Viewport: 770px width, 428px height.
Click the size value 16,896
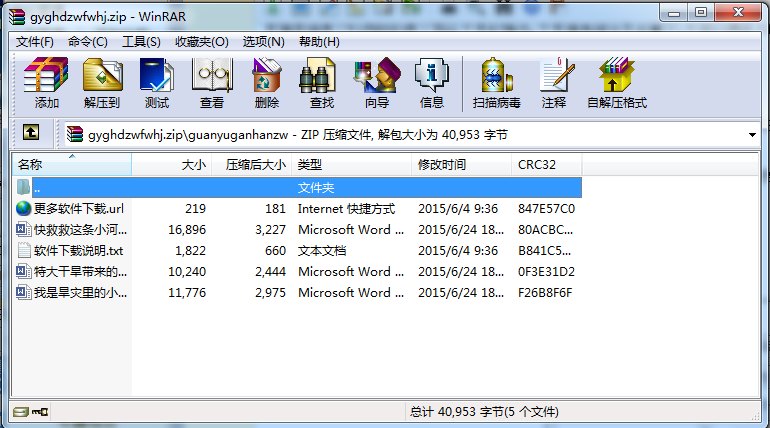(x=187, y=229)
